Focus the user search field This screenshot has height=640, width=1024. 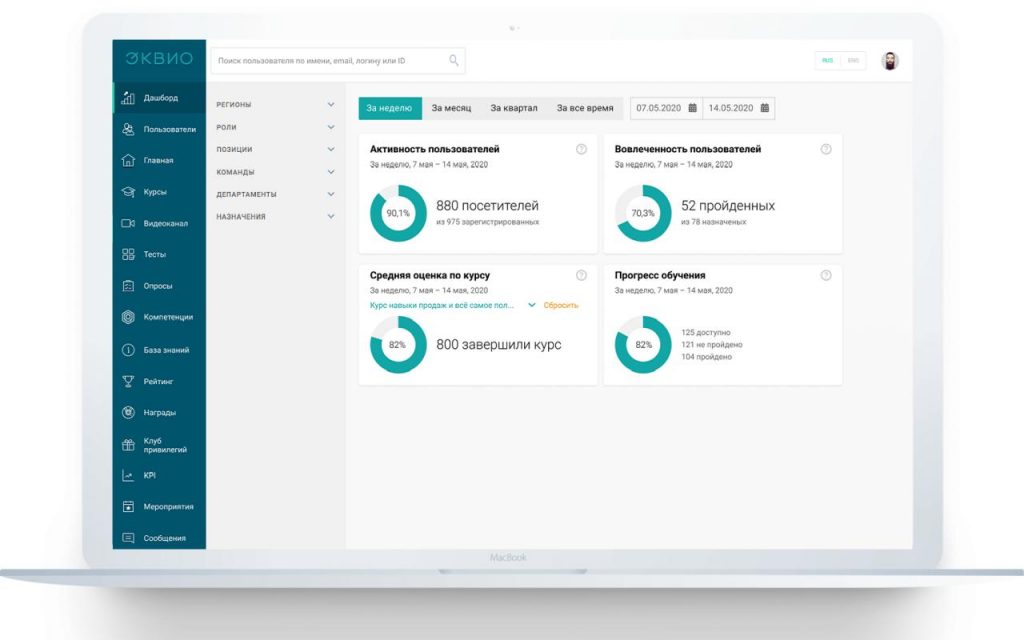click(338, 61)
